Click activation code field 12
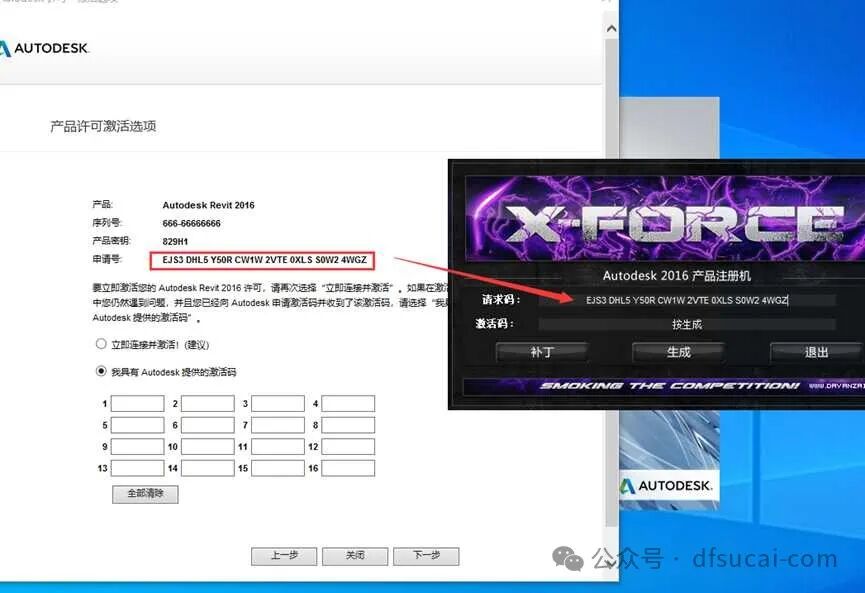The height and width of the screenshot is (593, 865). point(348,447)
